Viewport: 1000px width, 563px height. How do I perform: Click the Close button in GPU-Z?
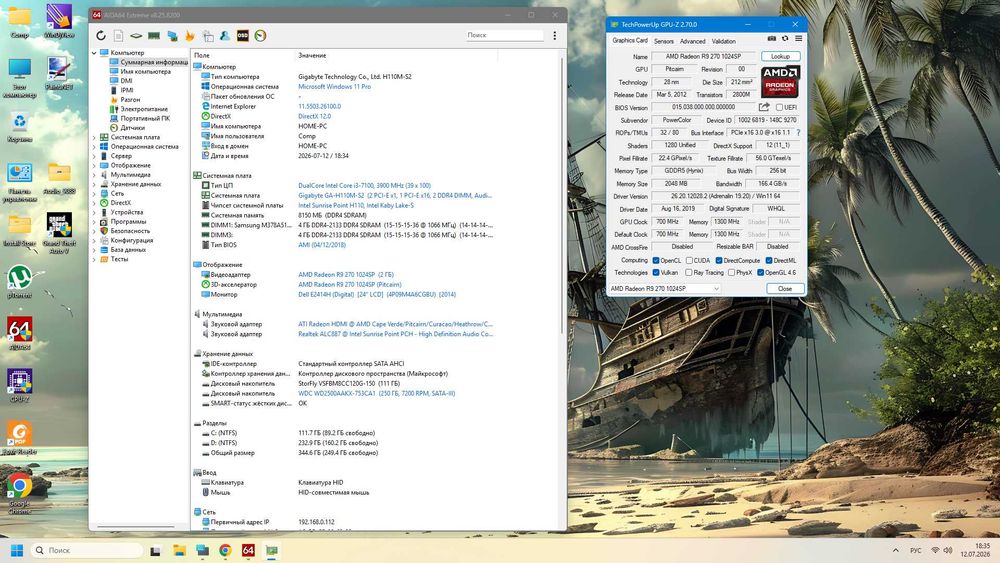[785, 289]
